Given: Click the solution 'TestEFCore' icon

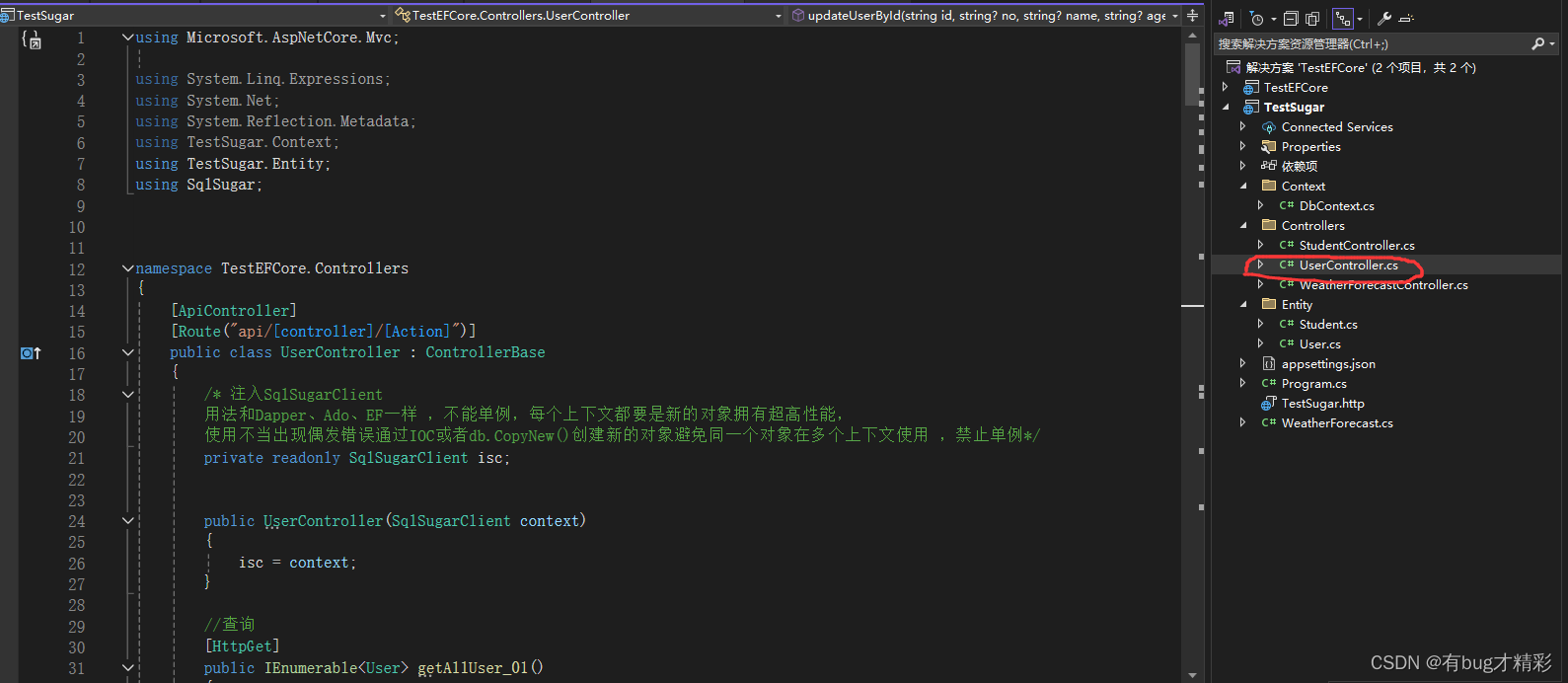Looking at the screenshot, I should tap(1233, 67).
